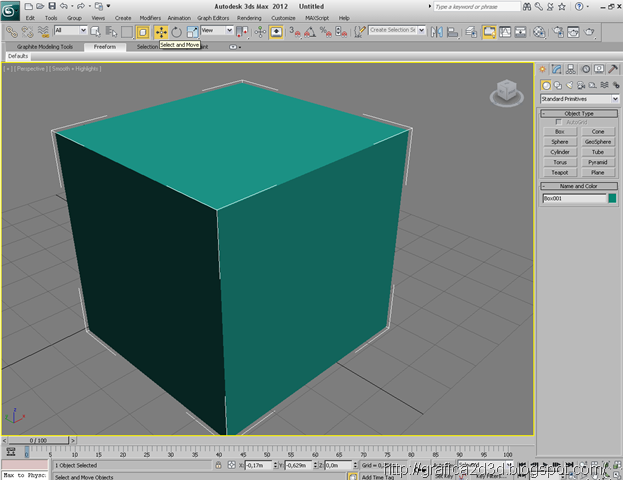Click the 3ds Max application logo button

[x=11, y=10]
